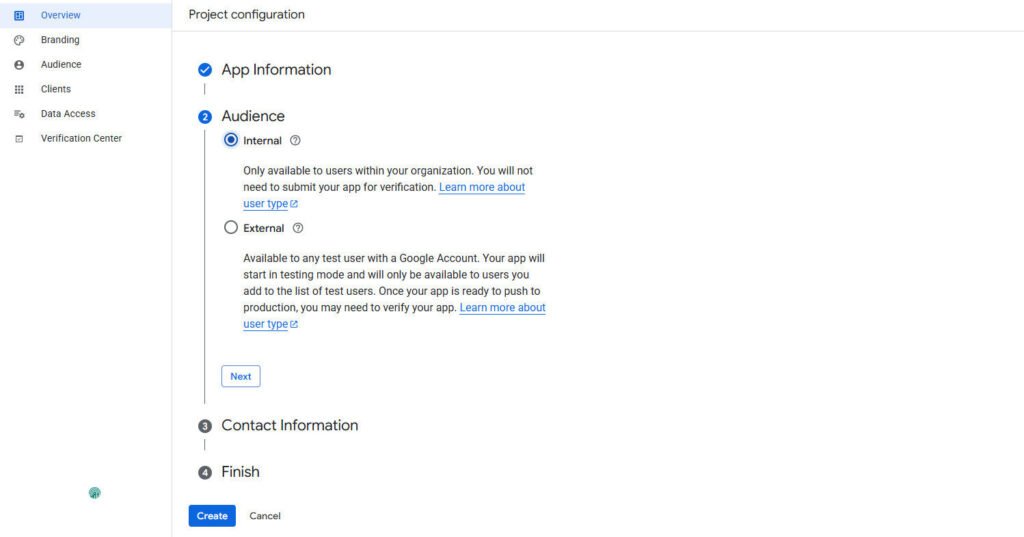1024x537 pixels.
Task: Open the Clients menu item
Action: tap(86, 89)
